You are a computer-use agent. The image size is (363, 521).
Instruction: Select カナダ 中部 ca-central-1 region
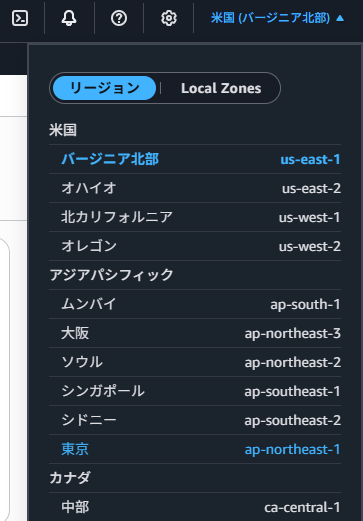pyautogui.click(x=195, y=507)
